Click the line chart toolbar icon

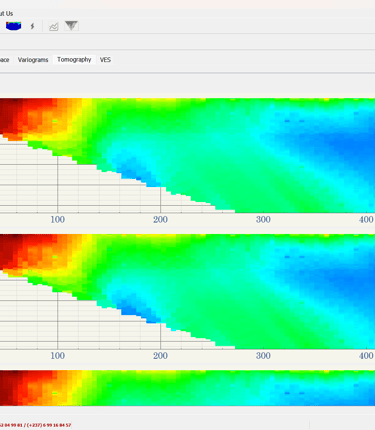[x=53, y=26]
